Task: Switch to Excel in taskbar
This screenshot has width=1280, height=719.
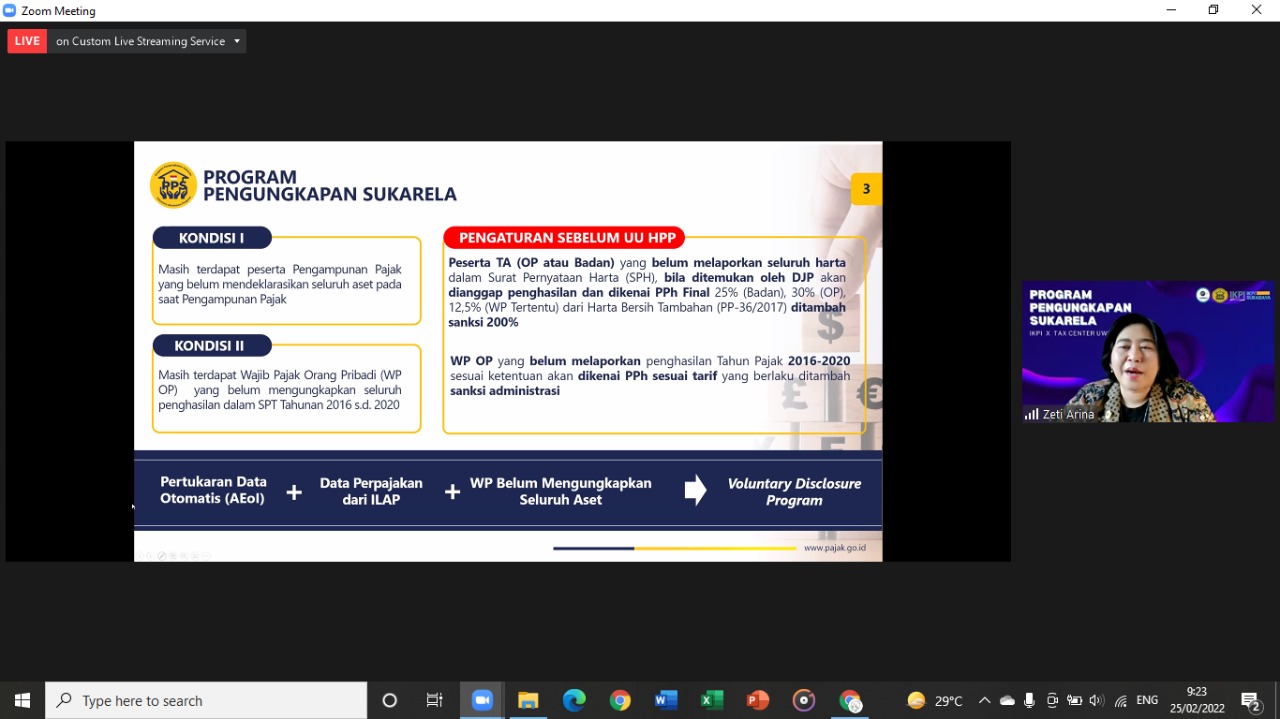Action: tap(712, 700)
